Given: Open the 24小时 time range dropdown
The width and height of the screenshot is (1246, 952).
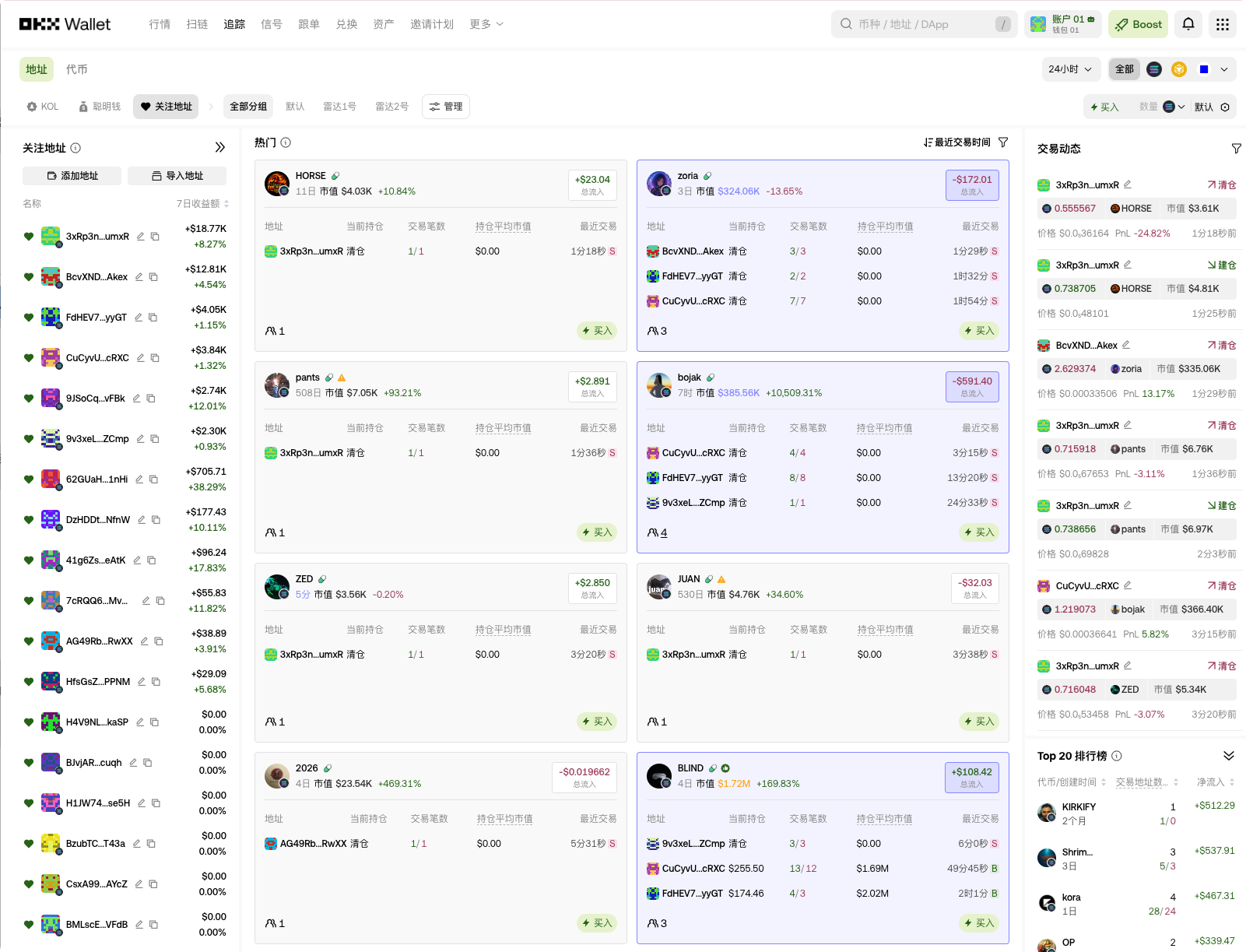Looking at the screenshot, I should 1070,69.
